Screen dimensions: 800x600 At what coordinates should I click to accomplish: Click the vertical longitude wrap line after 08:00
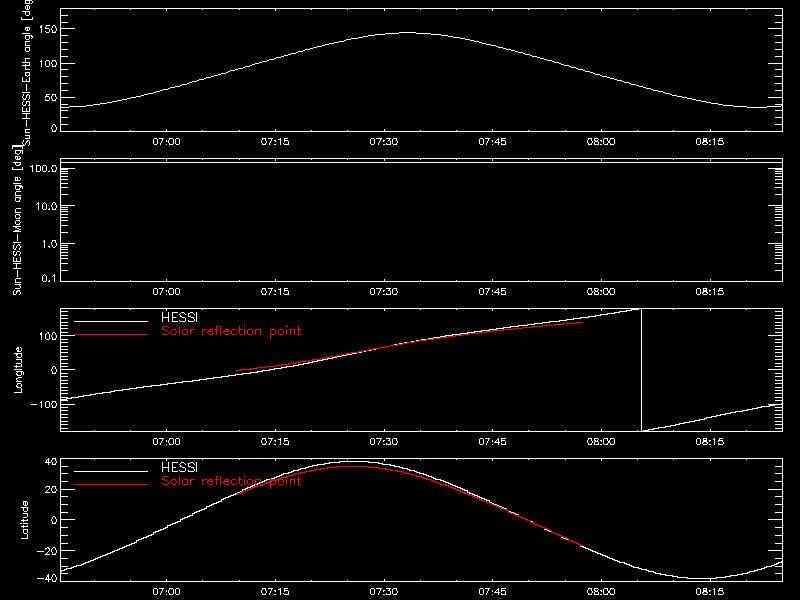pos(641,370)
